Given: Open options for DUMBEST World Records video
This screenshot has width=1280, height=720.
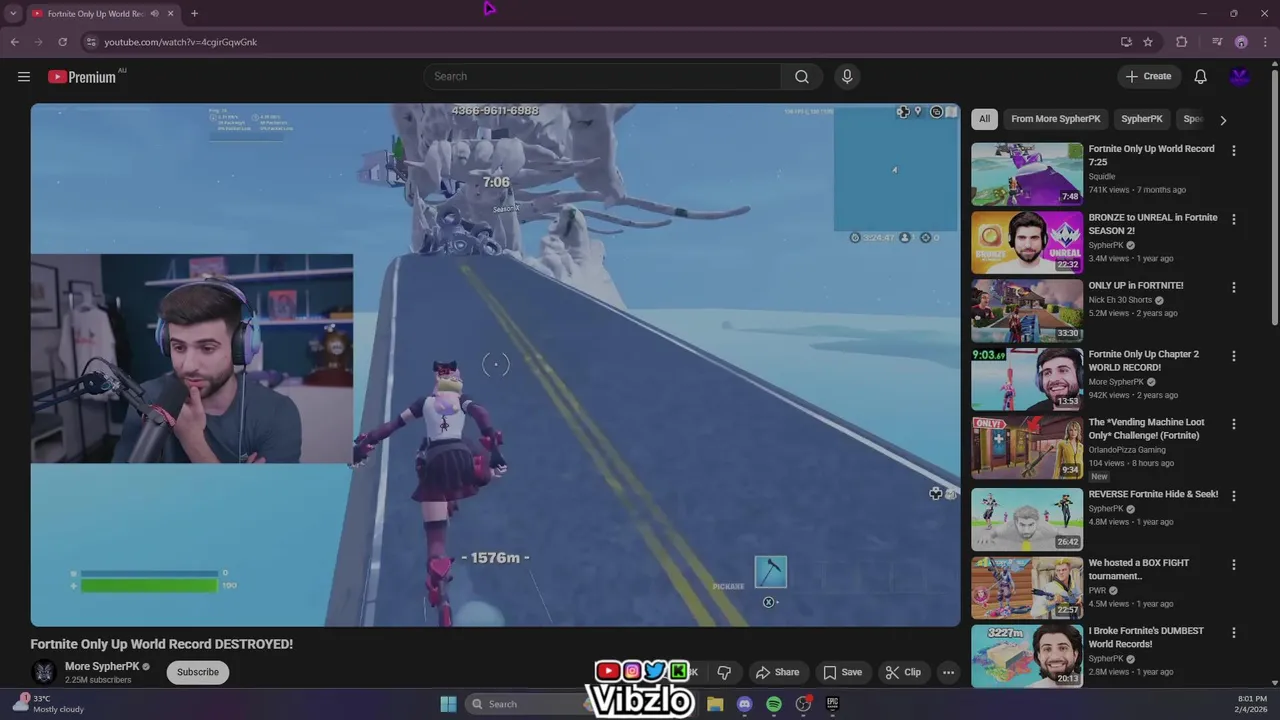Looking at the screenshot, I should click(x=1233, y=633).
